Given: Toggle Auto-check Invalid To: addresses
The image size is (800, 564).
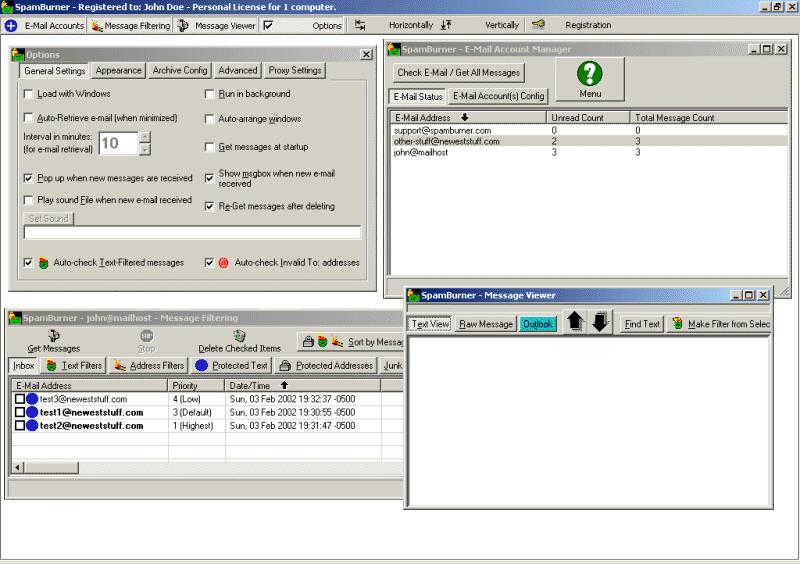Looking at the screenshot, I should 209,263.
